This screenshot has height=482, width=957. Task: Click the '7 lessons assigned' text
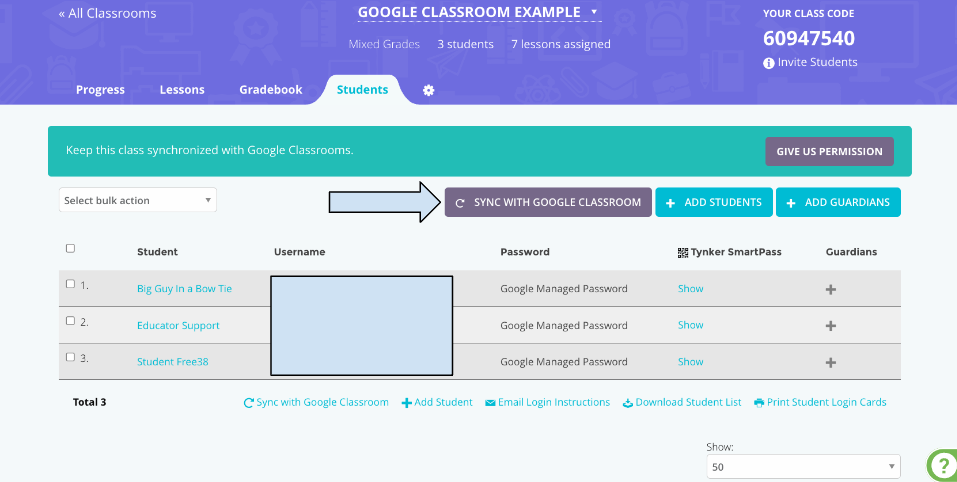tap(561, 44)
